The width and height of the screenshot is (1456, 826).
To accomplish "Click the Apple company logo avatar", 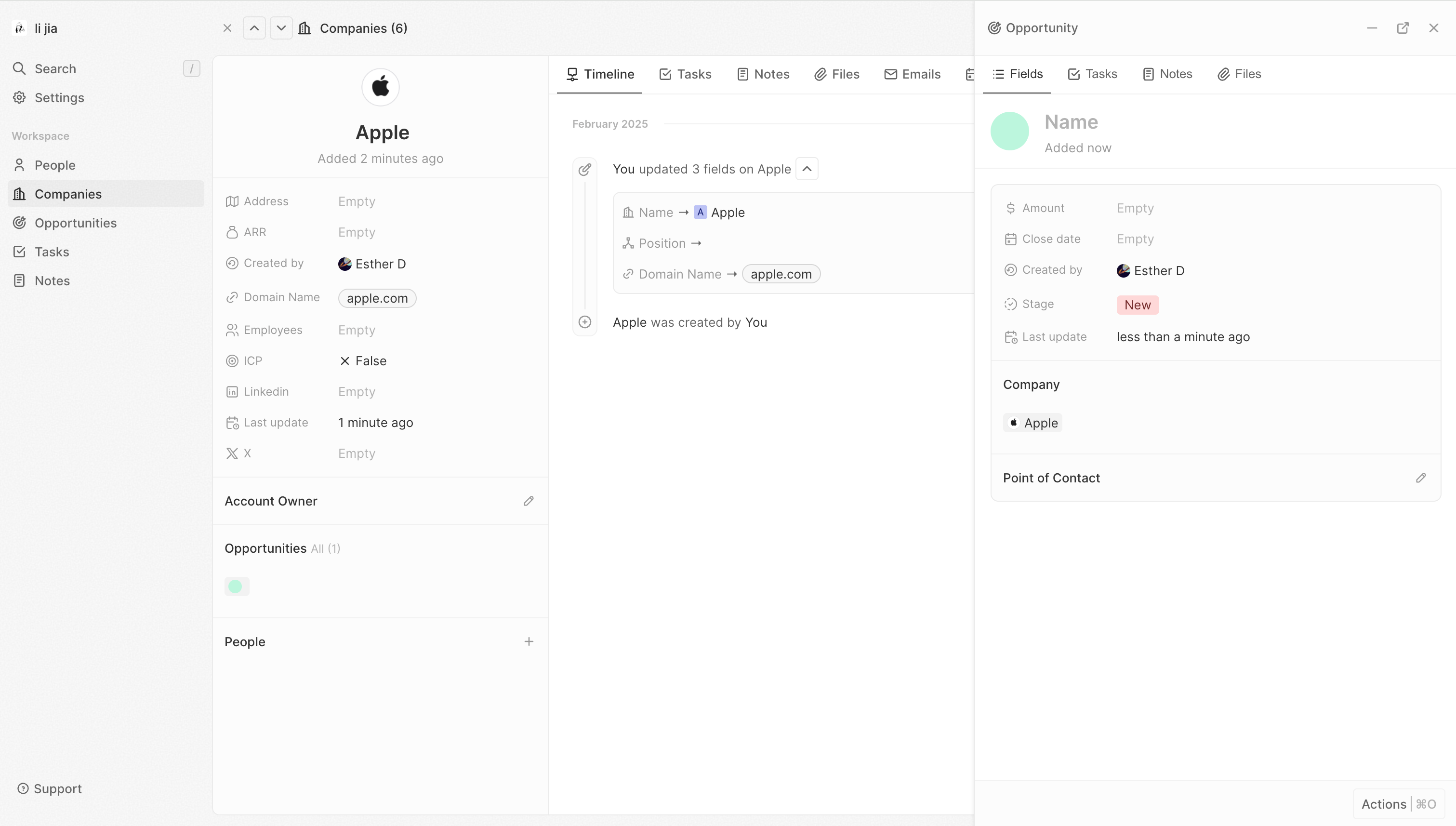I will (380, 87).
